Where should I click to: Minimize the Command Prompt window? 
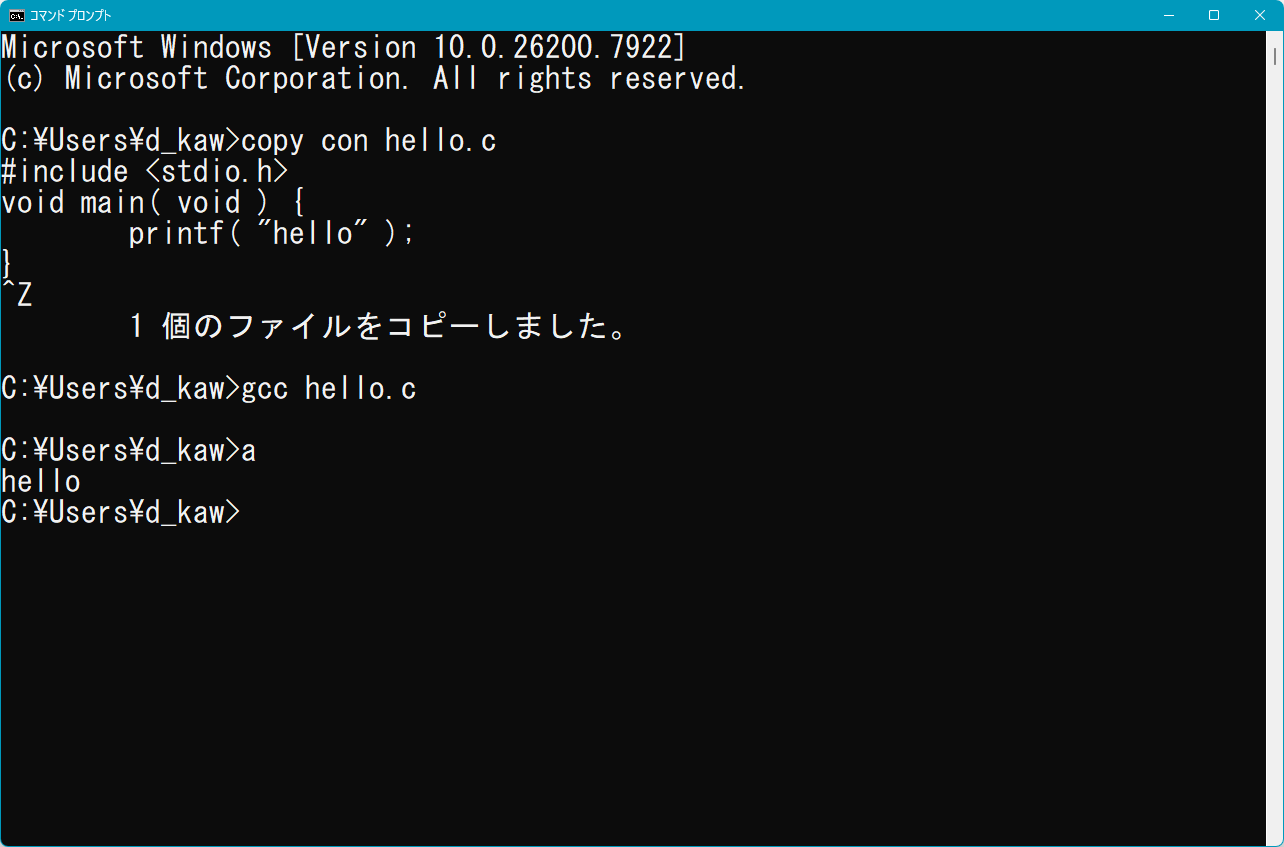1168,15
